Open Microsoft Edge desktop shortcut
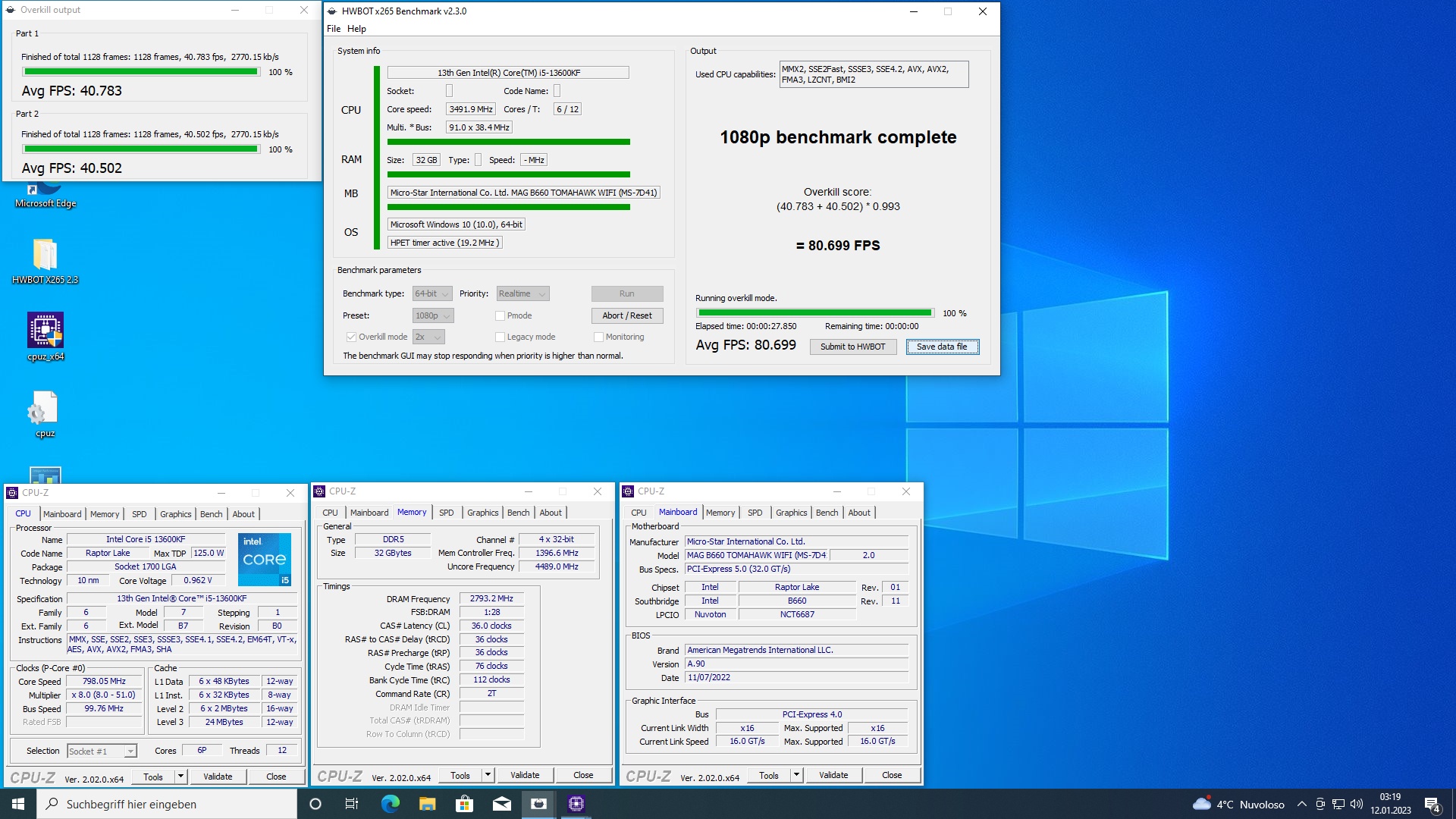This screenshot has height=819, width=1456. [x=45, y=196]
